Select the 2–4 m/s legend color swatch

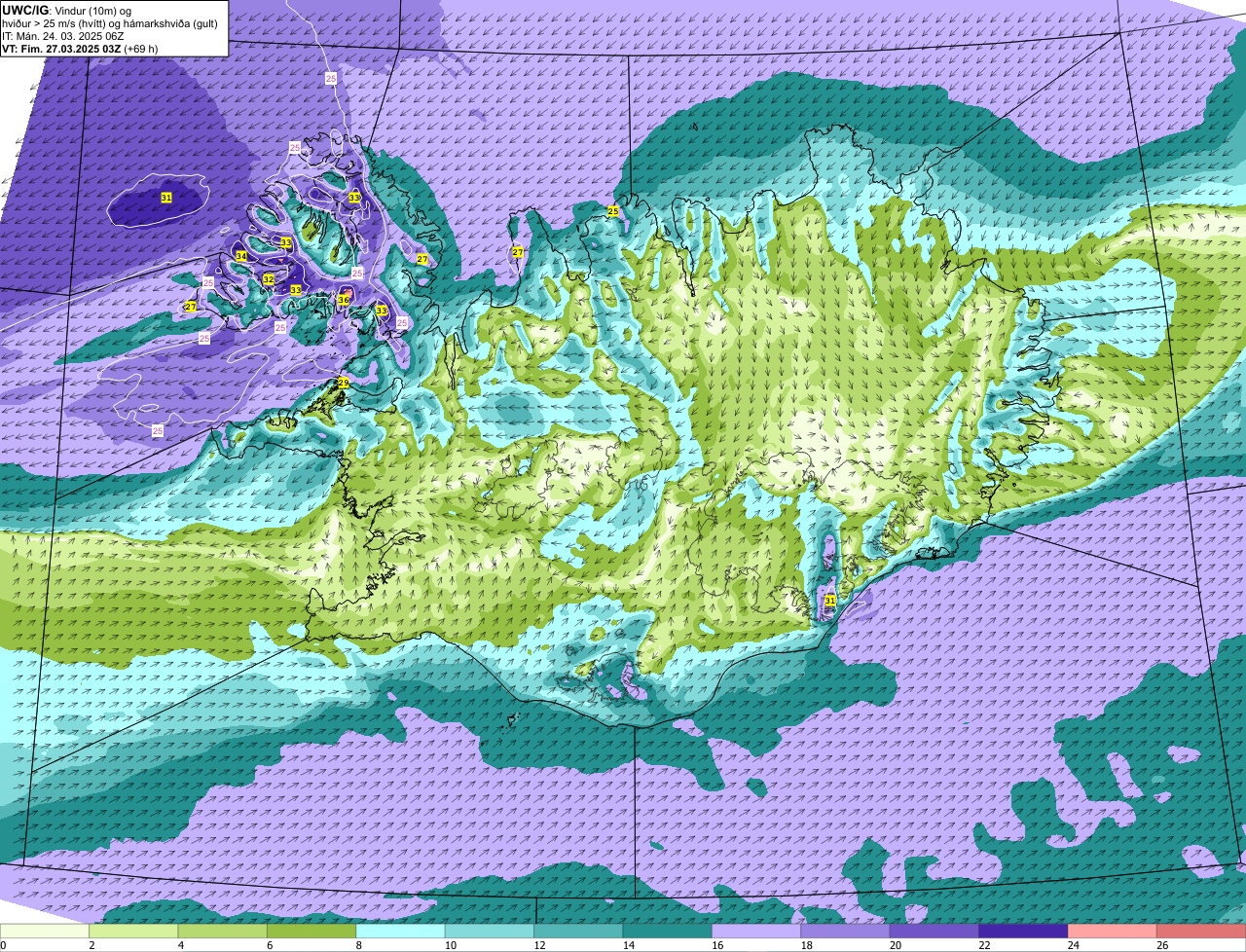tap(133, 931)
